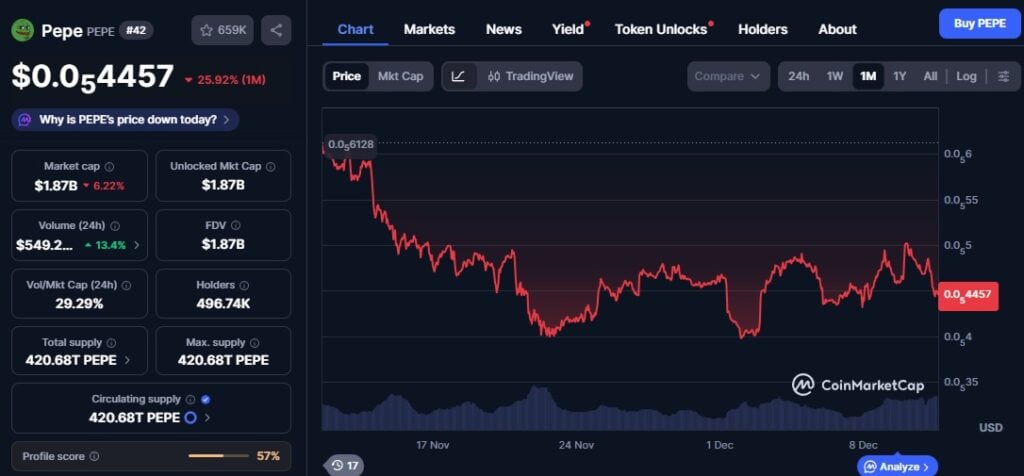Toggle chart to Mkt Cap view

click(x=400, y=76)
